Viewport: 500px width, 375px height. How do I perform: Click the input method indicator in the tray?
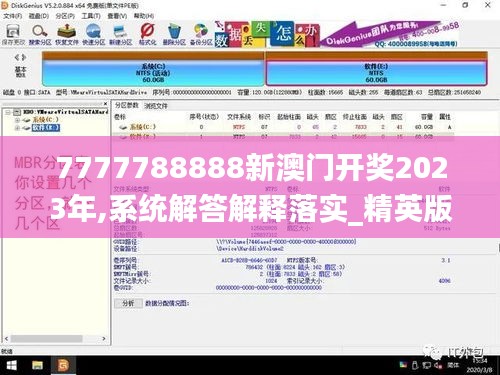(x=453, y=365)
